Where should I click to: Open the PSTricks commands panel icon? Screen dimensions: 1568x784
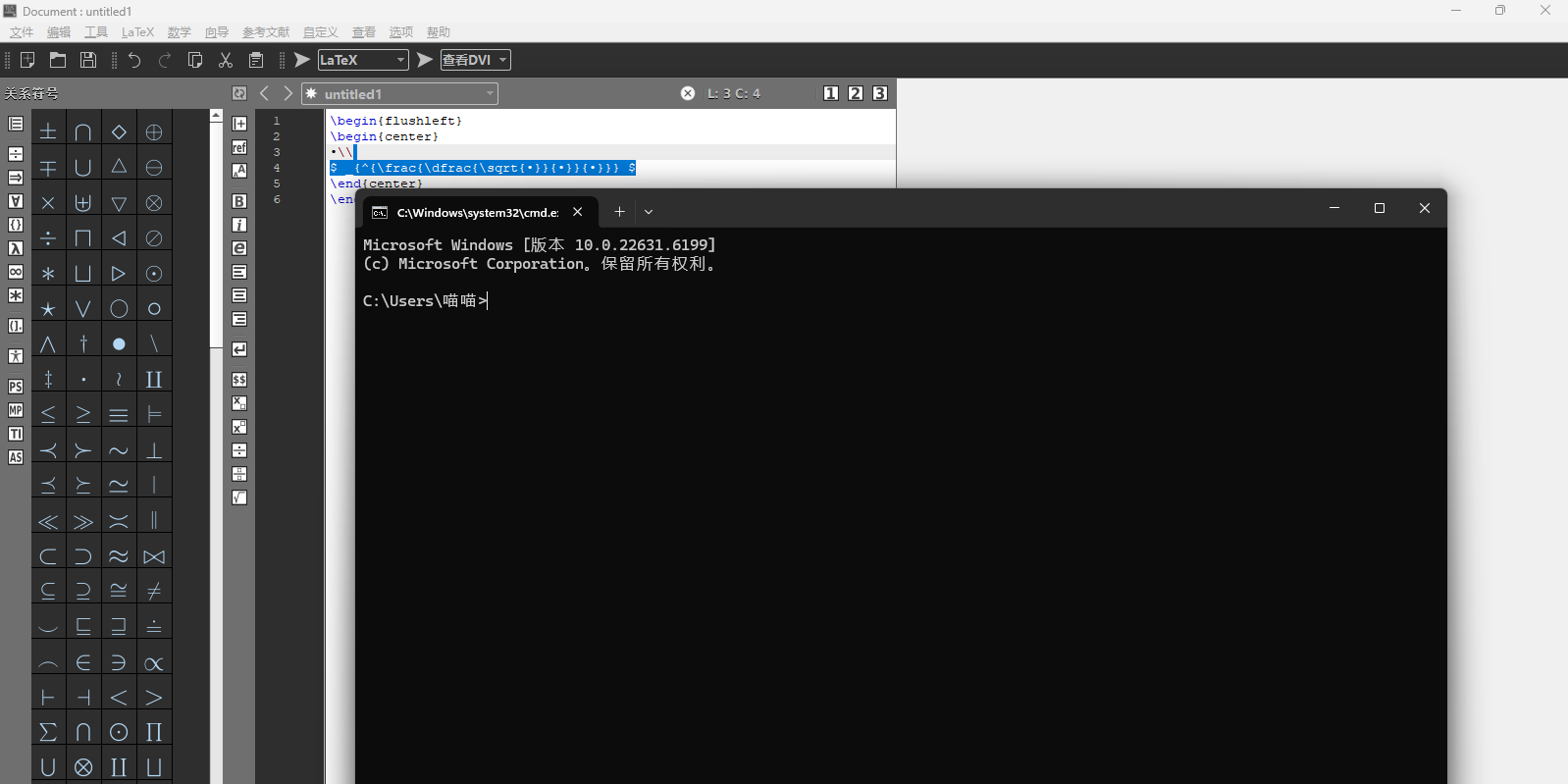coord(16,387)
